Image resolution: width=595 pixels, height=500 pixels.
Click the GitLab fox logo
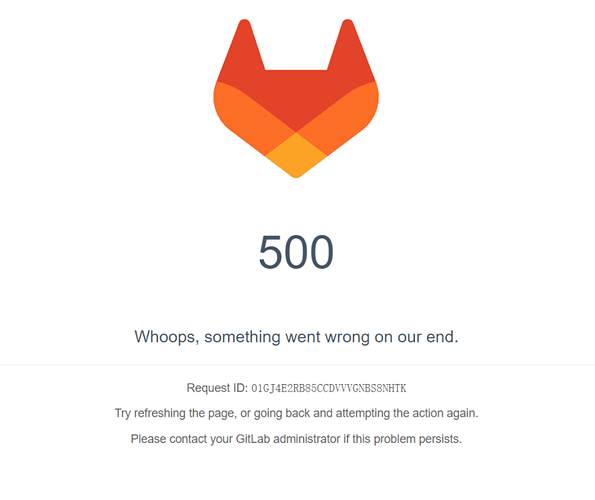tap(296, 98)
